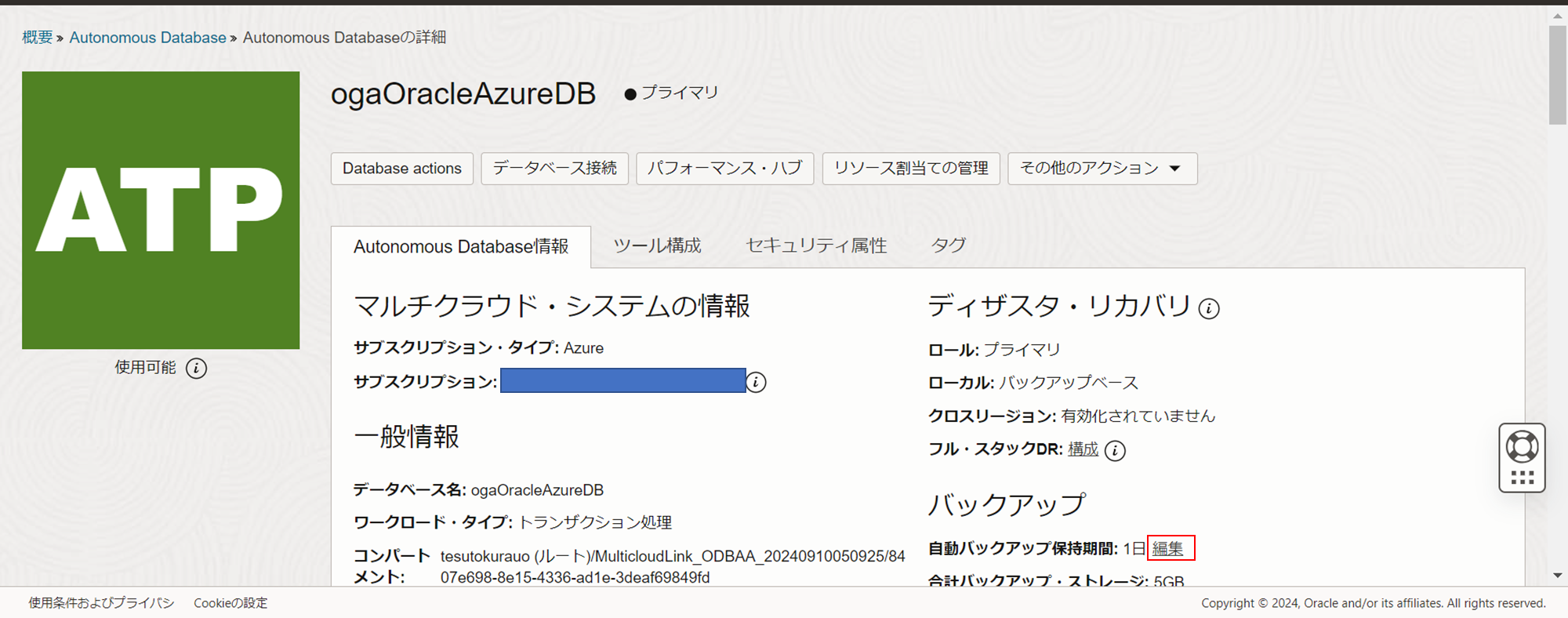Expand the その他のアクション dropdown
The image size is (1568, 618).
pyautogui.click(x=1102, y=169)
